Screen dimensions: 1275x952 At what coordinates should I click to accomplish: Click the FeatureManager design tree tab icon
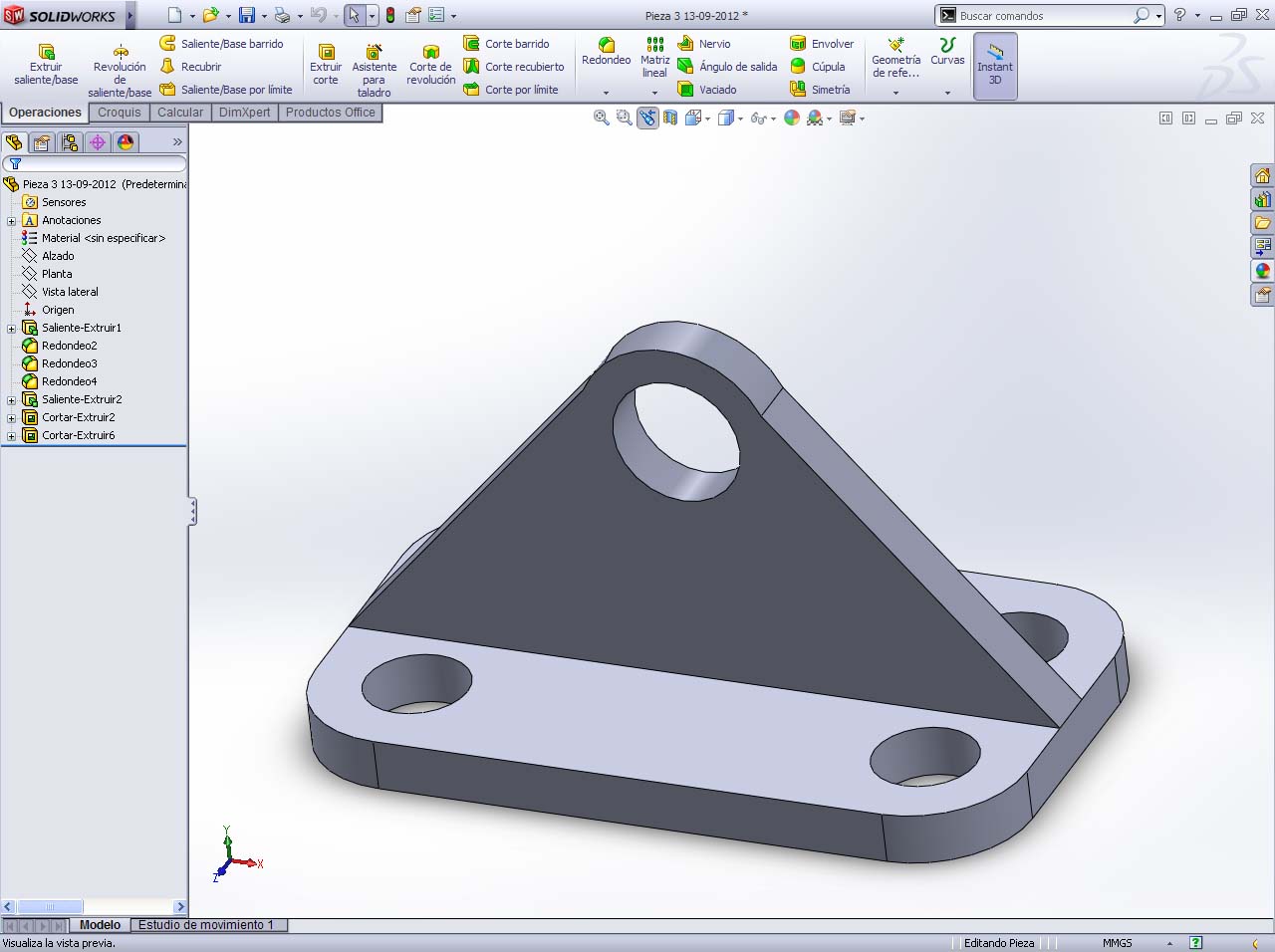[x=14, y=142]
